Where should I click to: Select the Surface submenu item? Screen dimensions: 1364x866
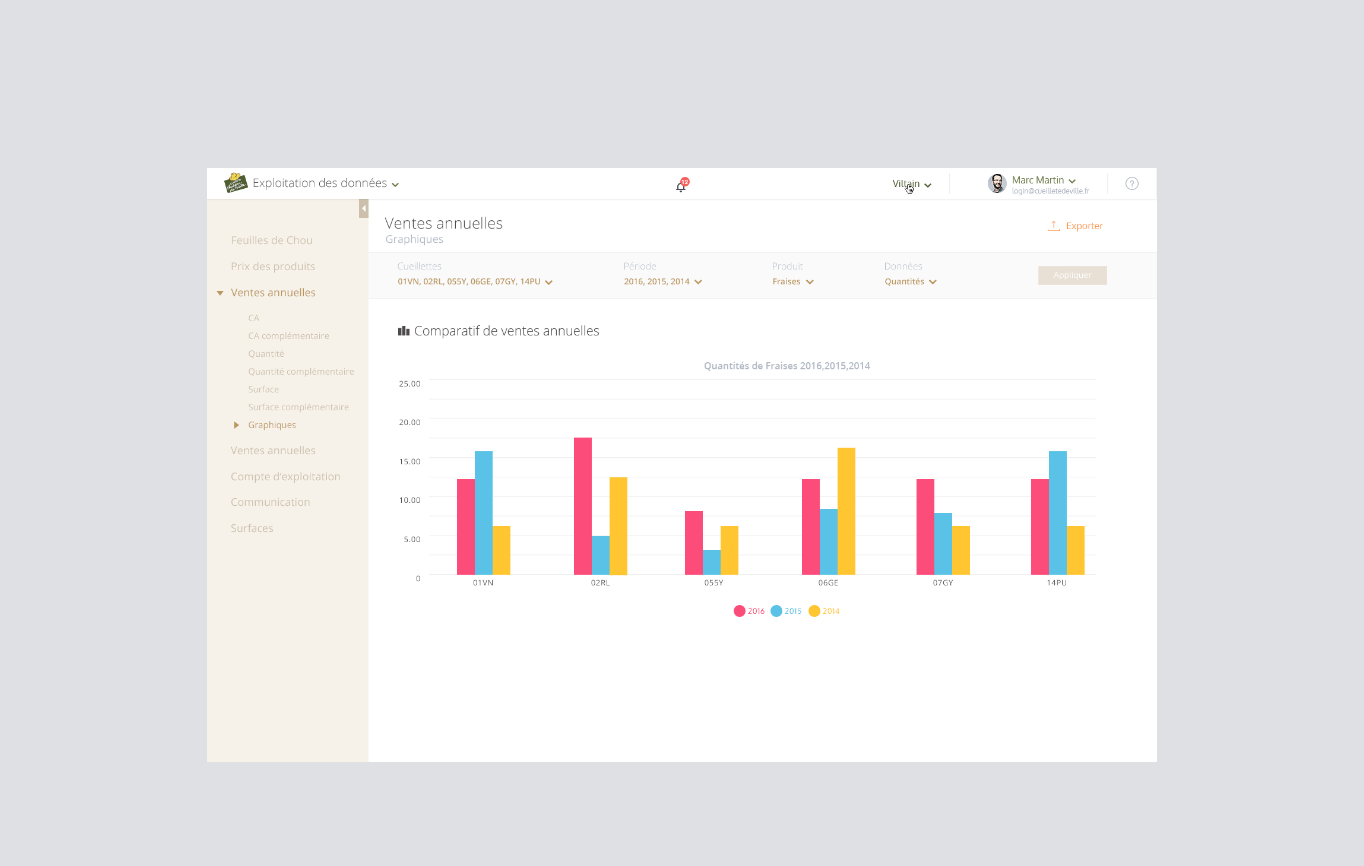(x=264, y=390)
